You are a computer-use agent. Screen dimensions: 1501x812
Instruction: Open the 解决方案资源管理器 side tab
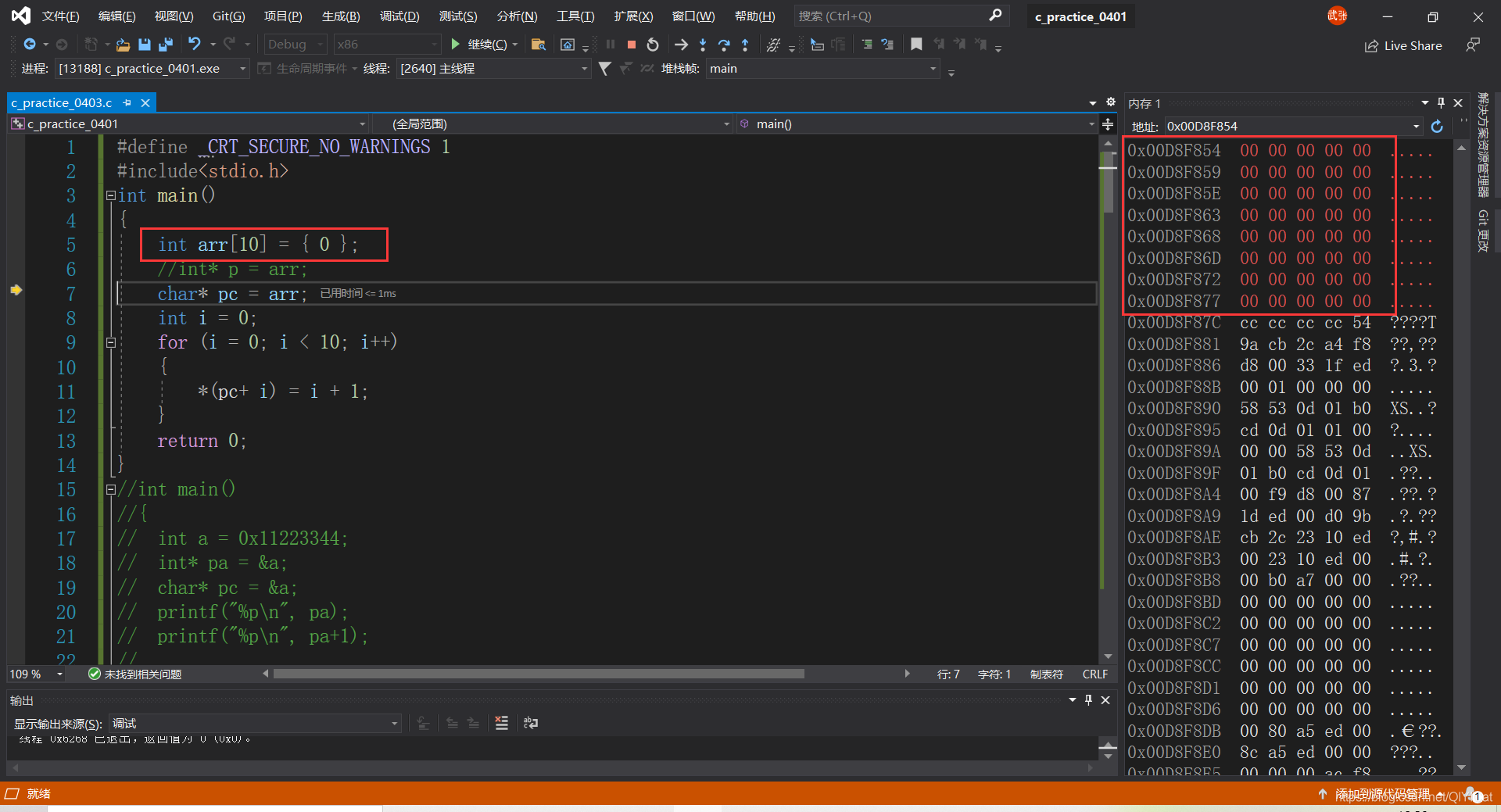point(1483,145)
